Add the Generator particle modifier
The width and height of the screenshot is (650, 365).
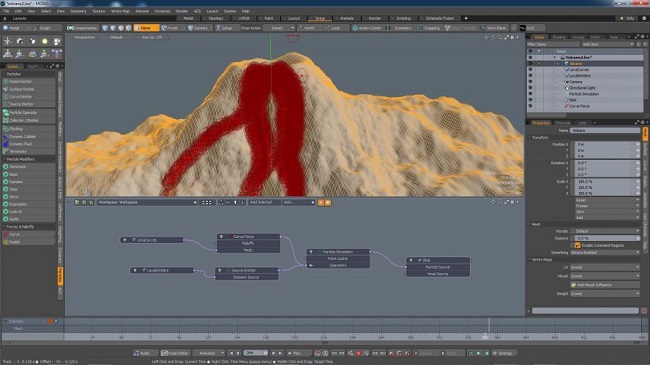[x=29, y=166]
